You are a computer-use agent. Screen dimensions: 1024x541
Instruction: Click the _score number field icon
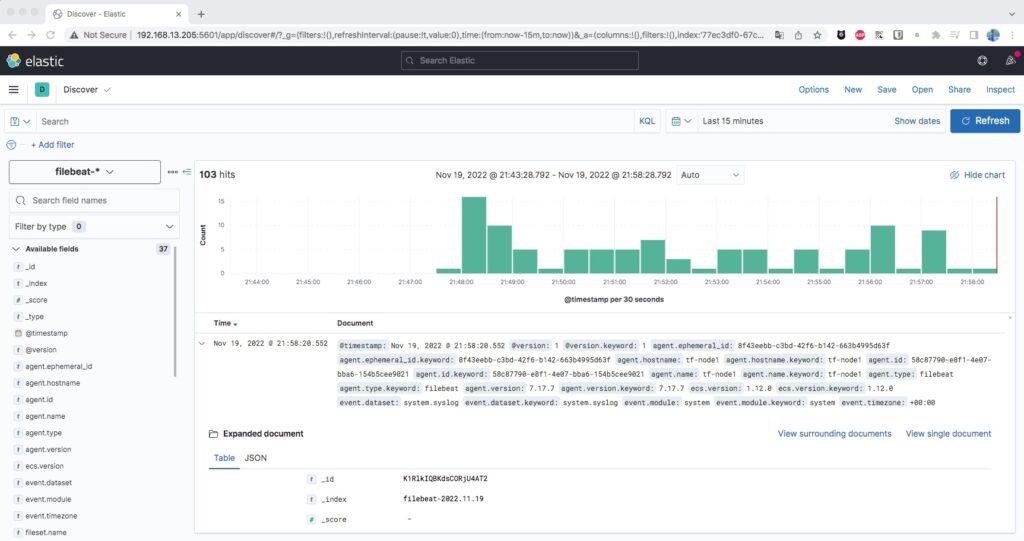18,300
